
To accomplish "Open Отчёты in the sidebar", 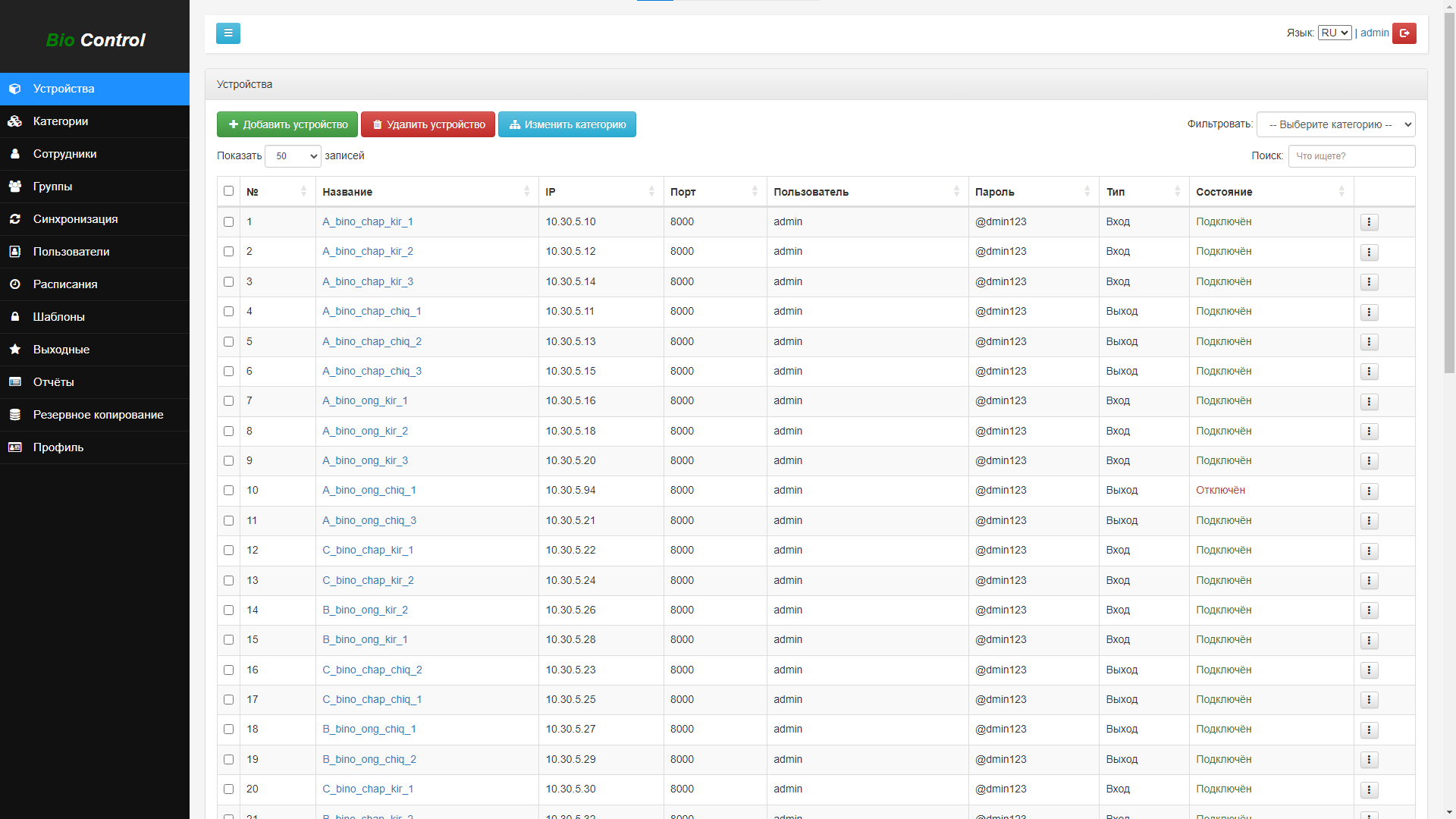I will pos(95,382).
